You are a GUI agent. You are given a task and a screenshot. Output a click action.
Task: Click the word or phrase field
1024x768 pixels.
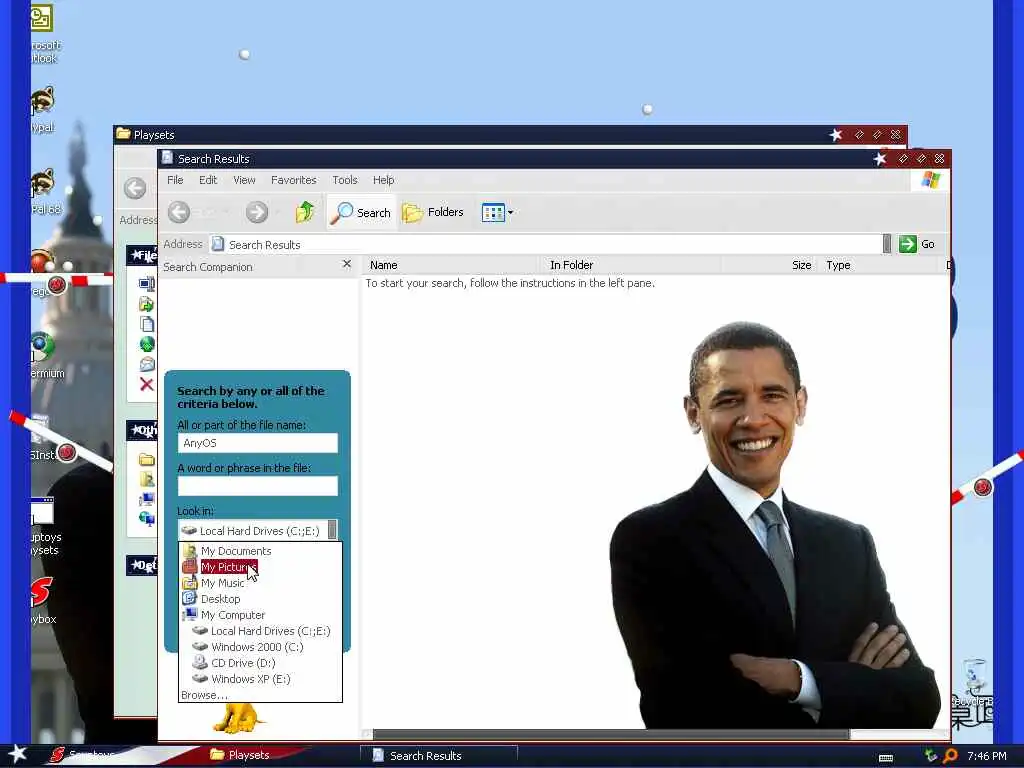click(257, 485)
